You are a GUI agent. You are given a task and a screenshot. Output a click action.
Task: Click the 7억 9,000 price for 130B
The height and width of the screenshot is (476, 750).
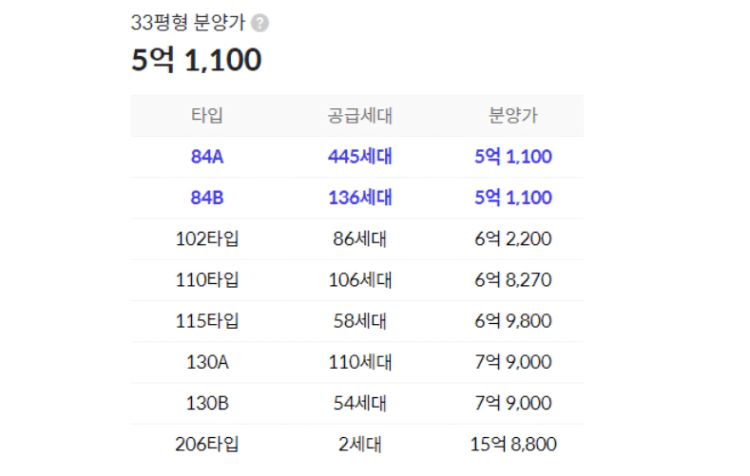[x=513, y=403]
